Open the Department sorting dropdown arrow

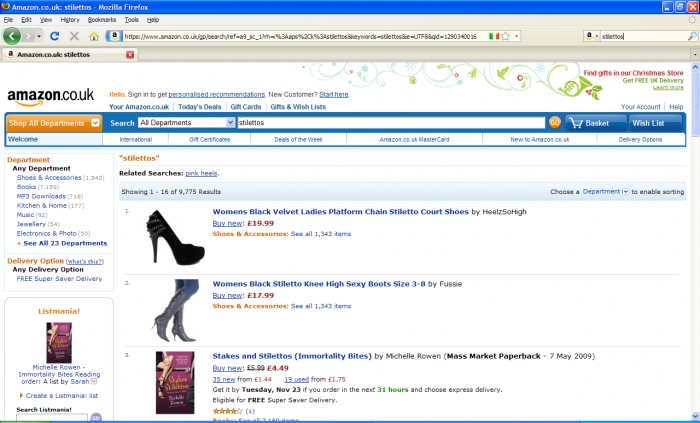tap(626, 192)
